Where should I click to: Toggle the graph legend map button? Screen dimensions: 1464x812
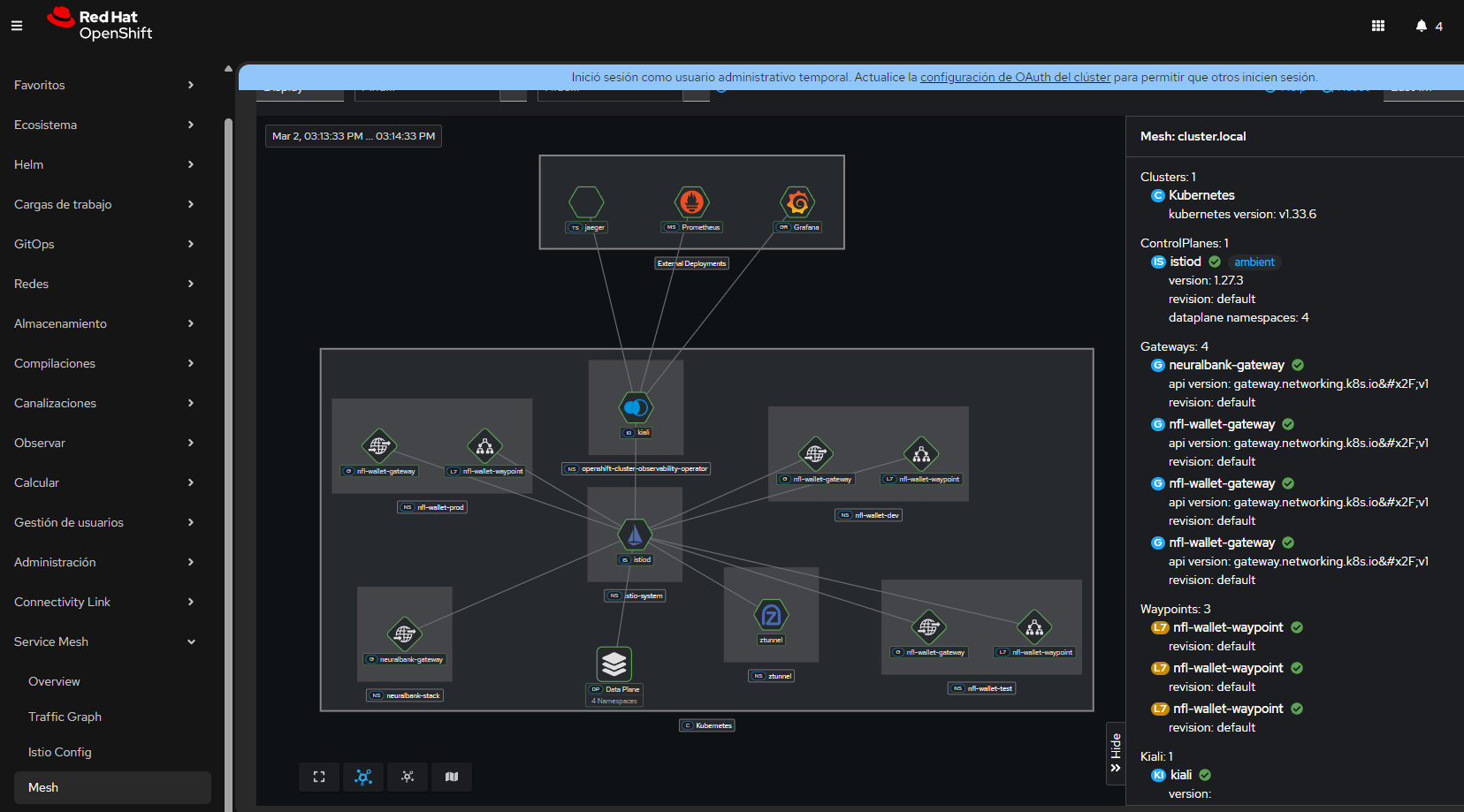click(452, 777)
